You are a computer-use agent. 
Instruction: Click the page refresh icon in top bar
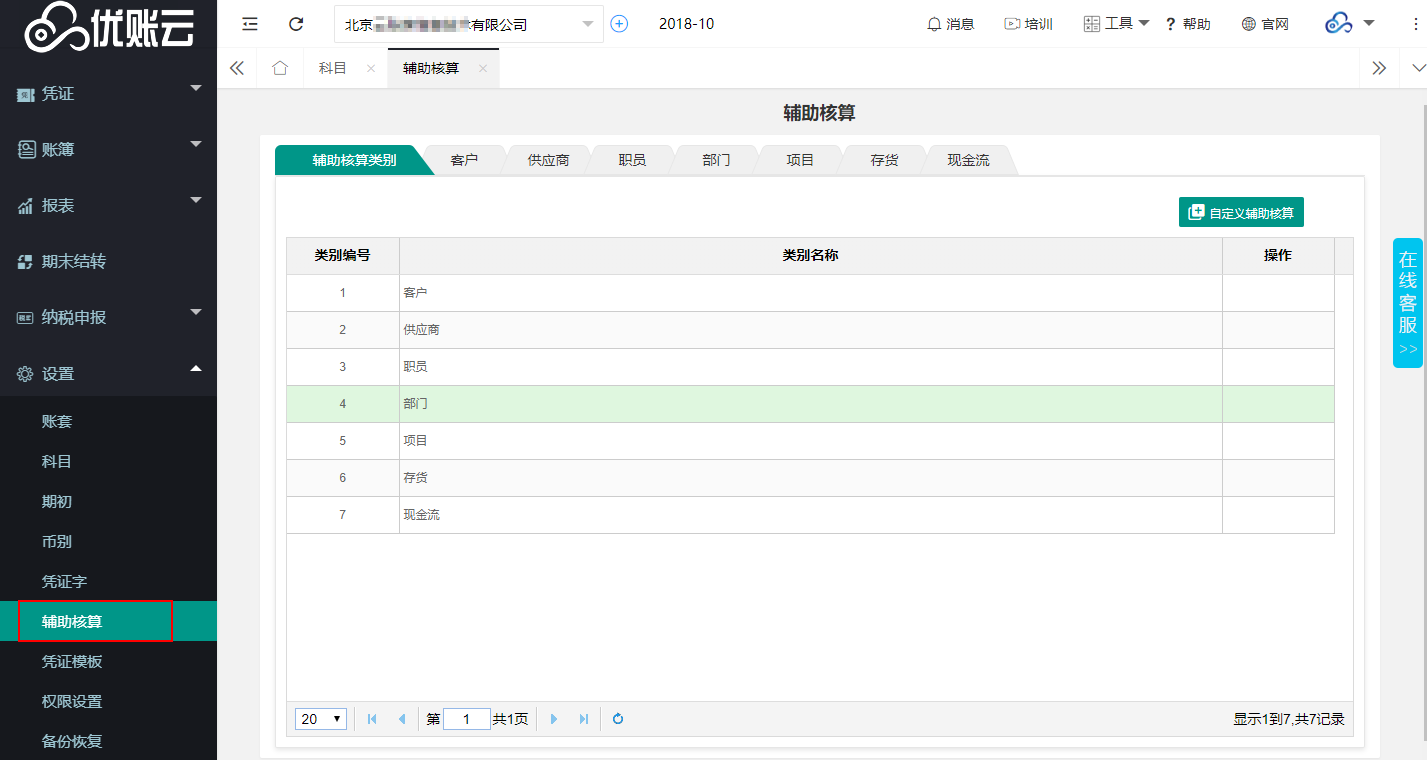pyautogui.click(x=296, y=24)
